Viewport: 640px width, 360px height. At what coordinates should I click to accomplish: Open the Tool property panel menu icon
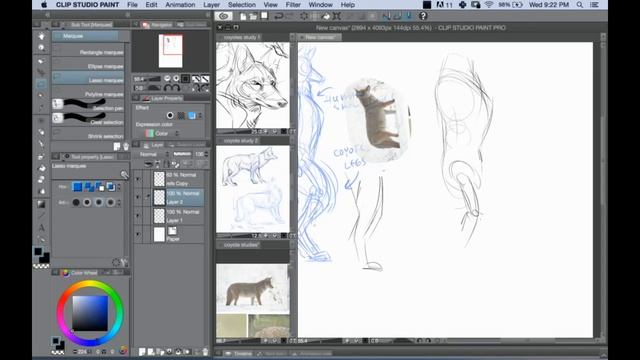(x=56, y=157)
